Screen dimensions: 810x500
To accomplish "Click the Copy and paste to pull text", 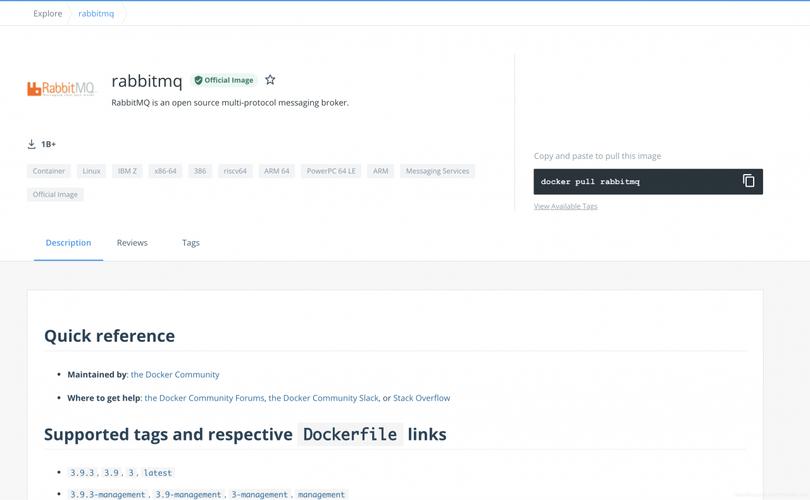I will [x=597, y=156].
